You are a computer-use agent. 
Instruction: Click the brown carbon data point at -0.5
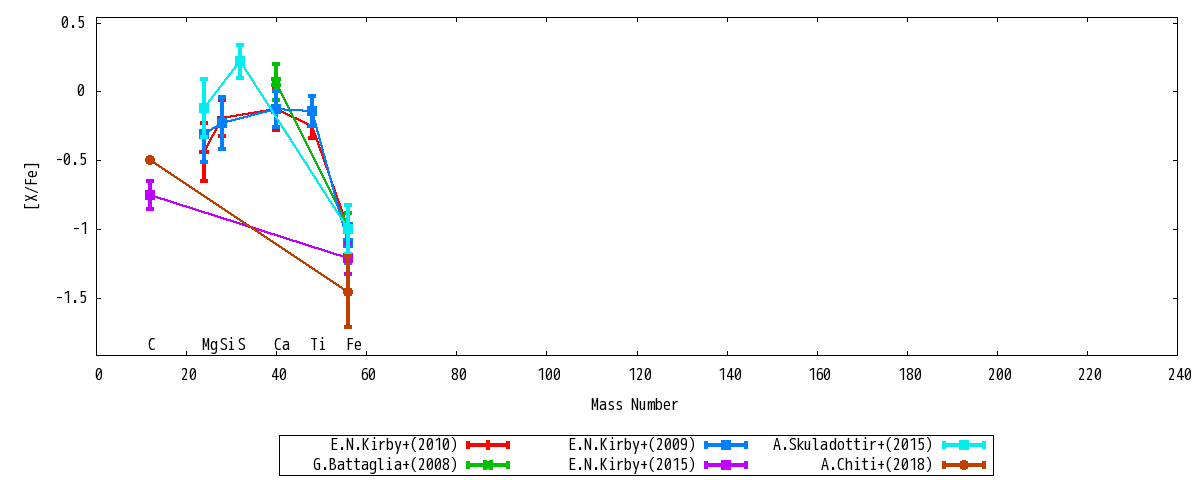150,160
